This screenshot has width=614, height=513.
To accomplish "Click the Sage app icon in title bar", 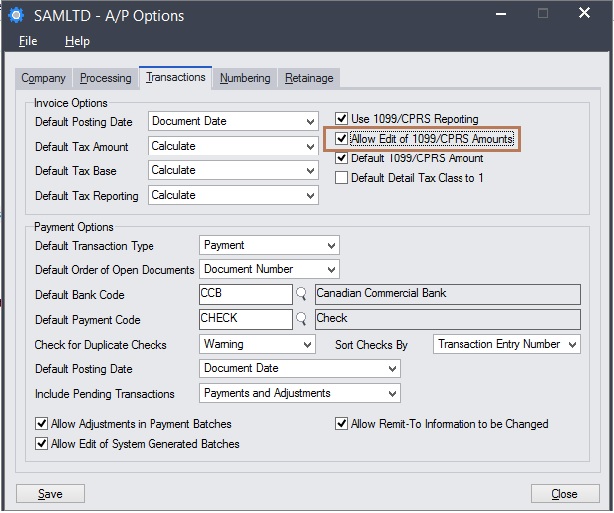I will click(16, 15).
